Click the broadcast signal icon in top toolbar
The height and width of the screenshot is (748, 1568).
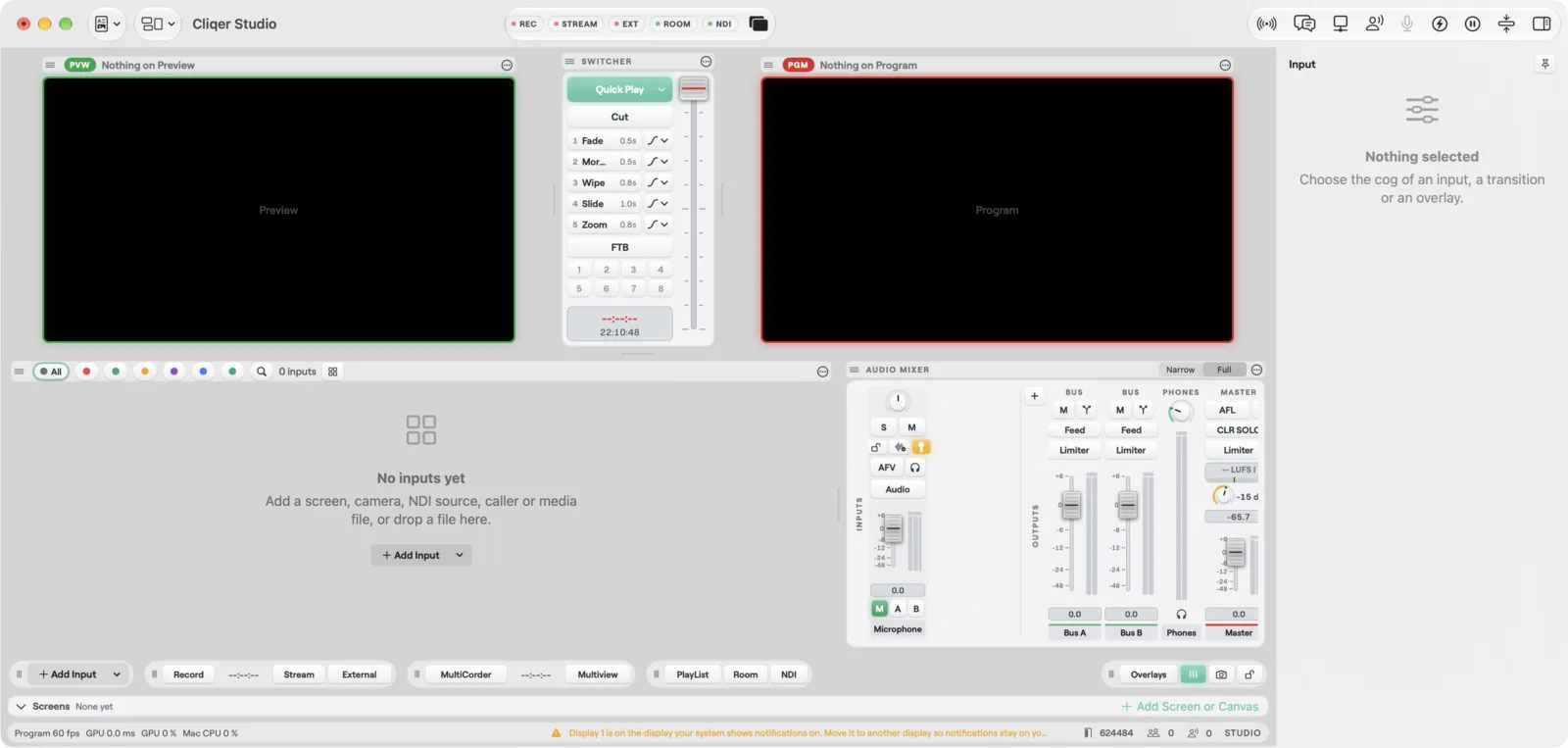pyautogui.click(x=1267, y=24)
